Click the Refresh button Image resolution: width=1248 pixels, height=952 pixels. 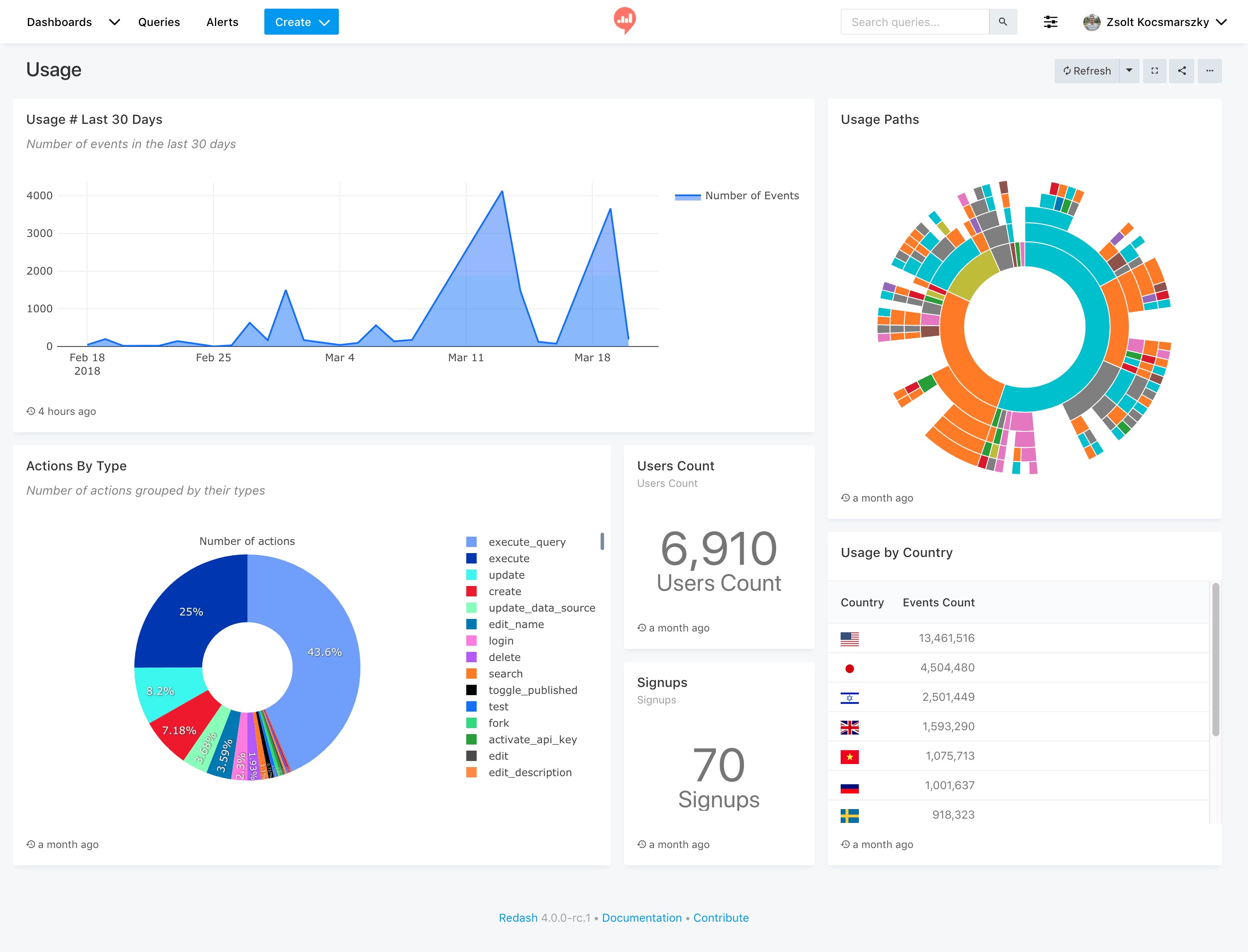[x=1088, y=70]
